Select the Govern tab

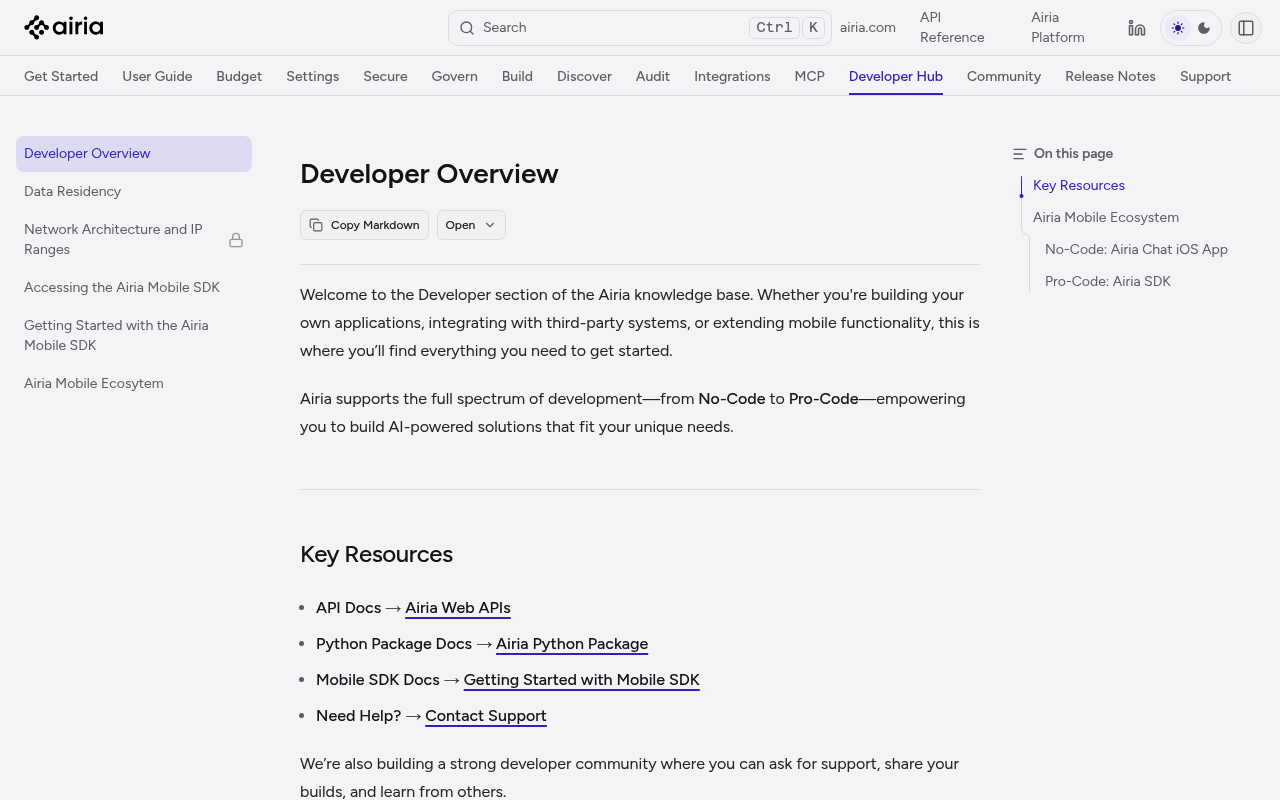[455, 76]
